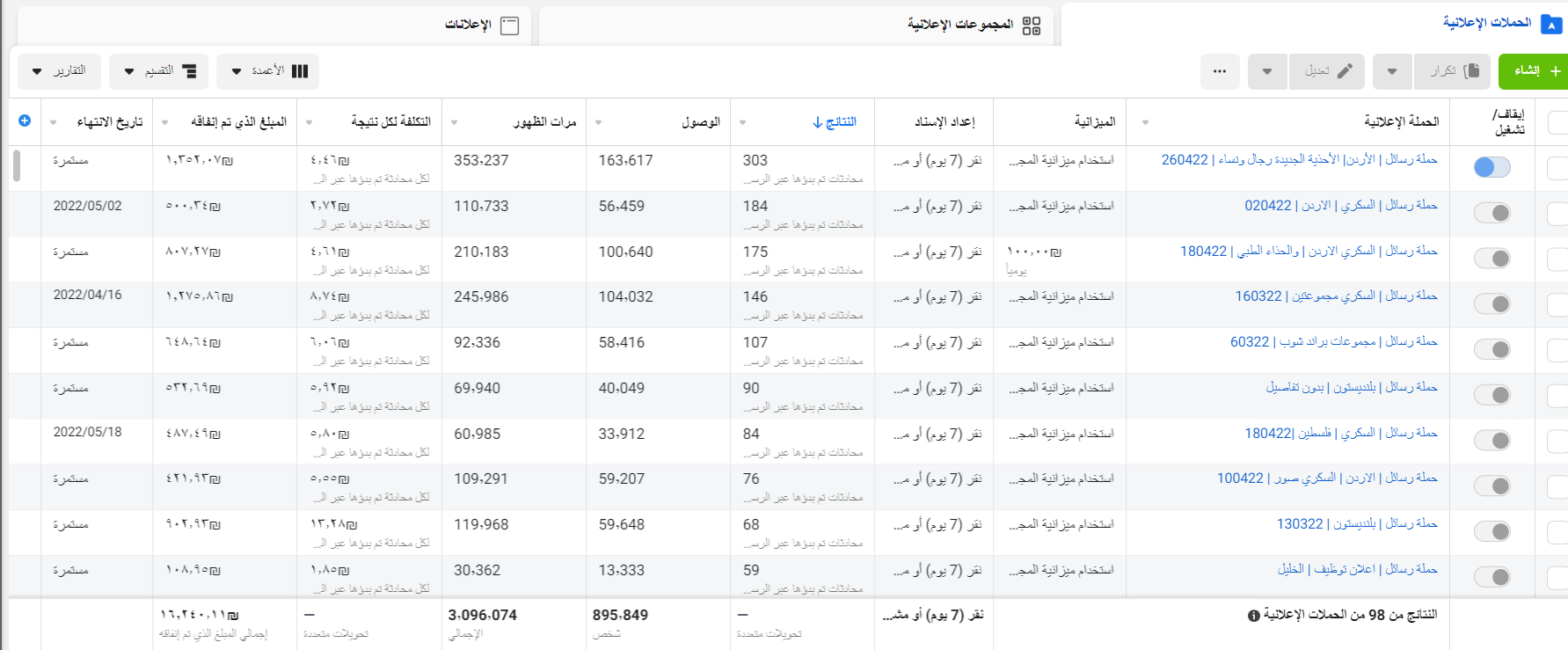
Task: Click the تعديل pencil edit icon
Action: 1345,71
